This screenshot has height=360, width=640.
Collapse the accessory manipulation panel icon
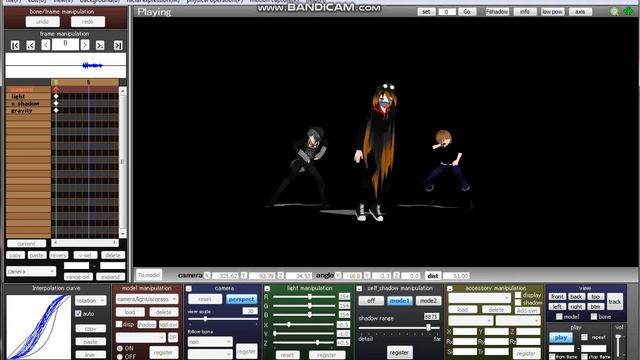tap(450, 289)
